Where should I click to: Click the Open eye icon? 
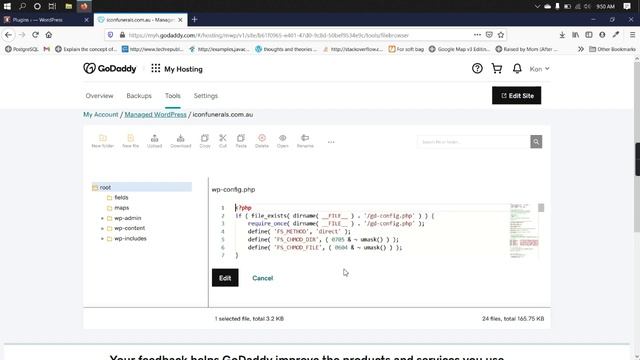282,141
